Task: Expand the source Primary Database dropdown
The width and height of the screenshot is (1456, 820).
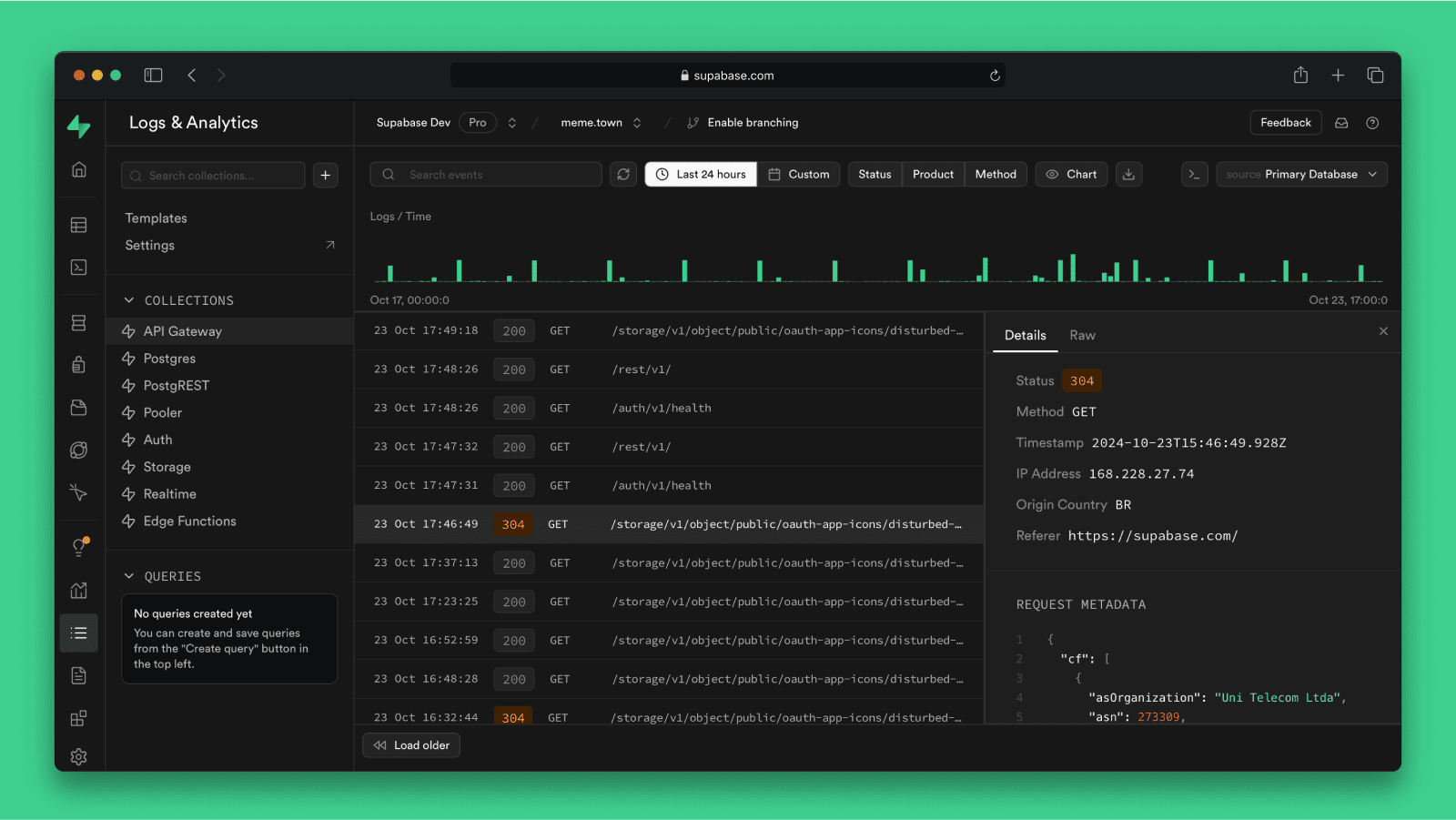Action: (1301, 174)
